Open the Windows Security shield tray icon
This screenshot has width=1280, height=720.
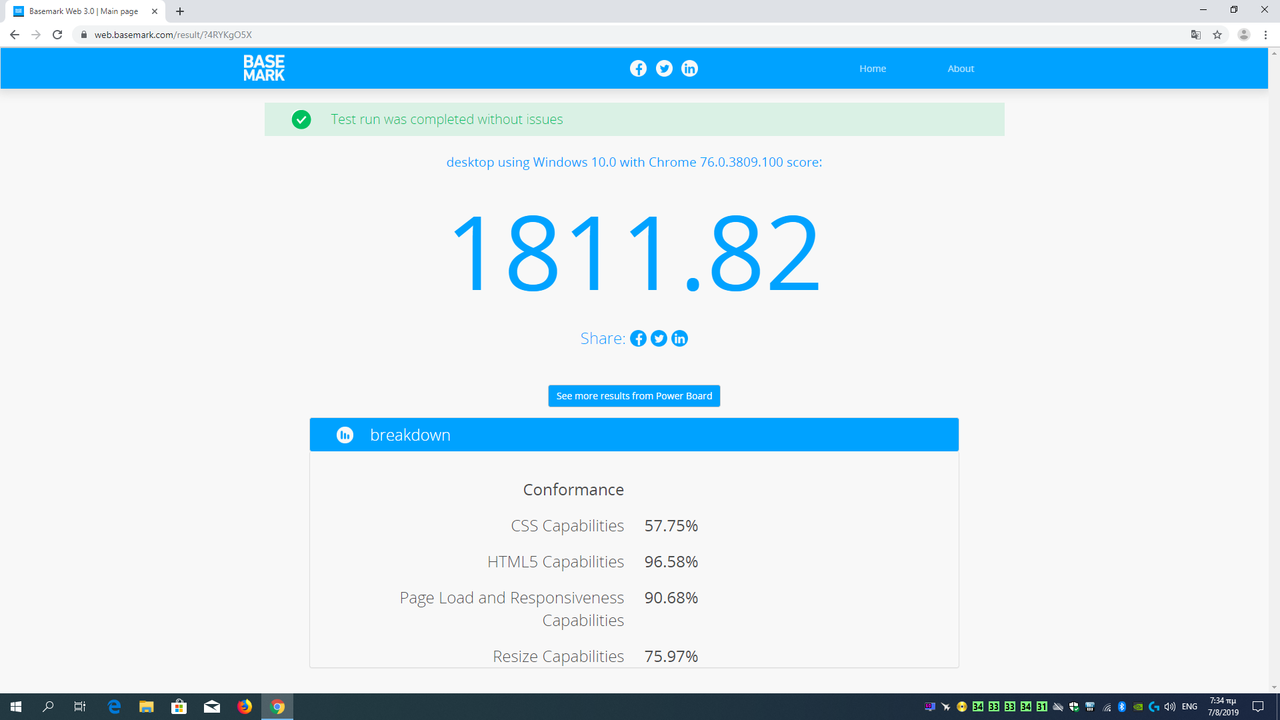(1074, 707)
